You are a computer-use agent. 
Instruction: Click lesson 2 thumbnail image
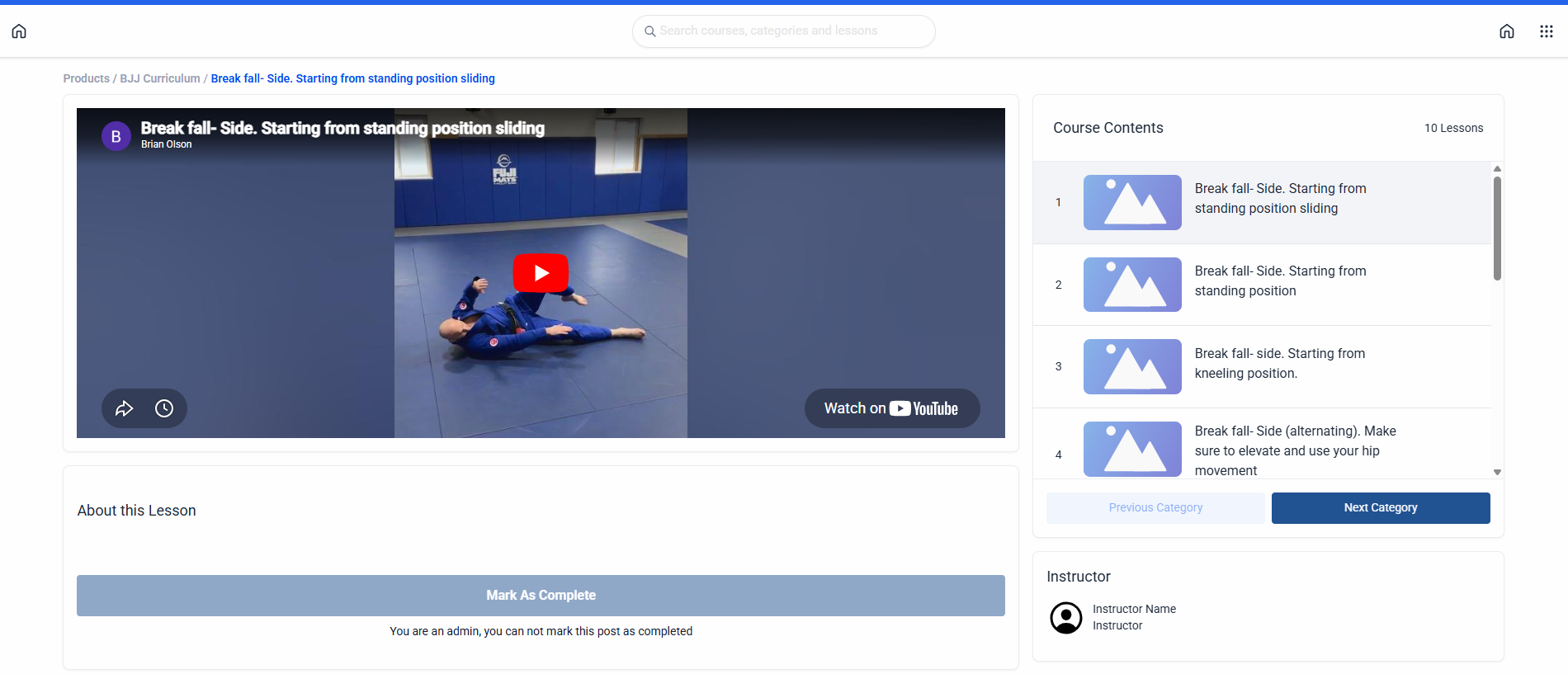pyautogui.click(x=1132, y=285)
